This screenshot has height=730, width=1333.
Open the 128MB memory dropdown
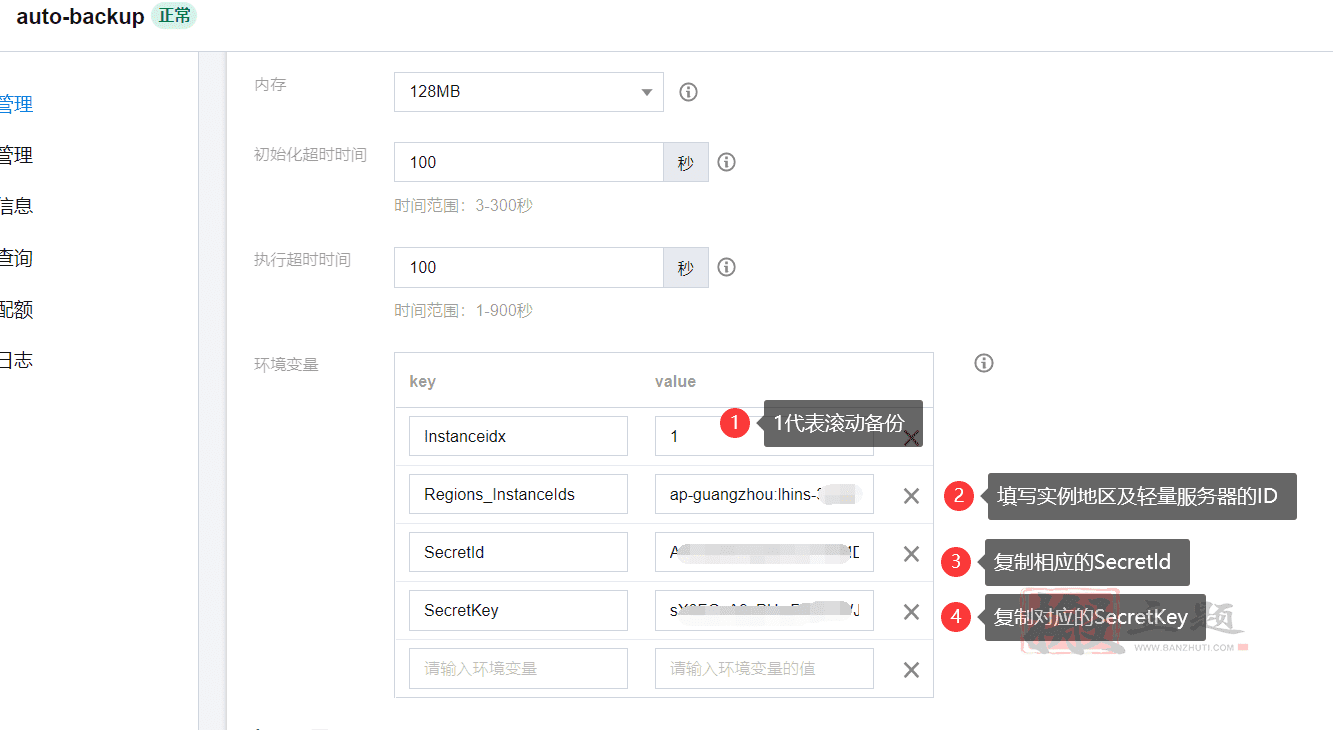[x=528, y=92]
